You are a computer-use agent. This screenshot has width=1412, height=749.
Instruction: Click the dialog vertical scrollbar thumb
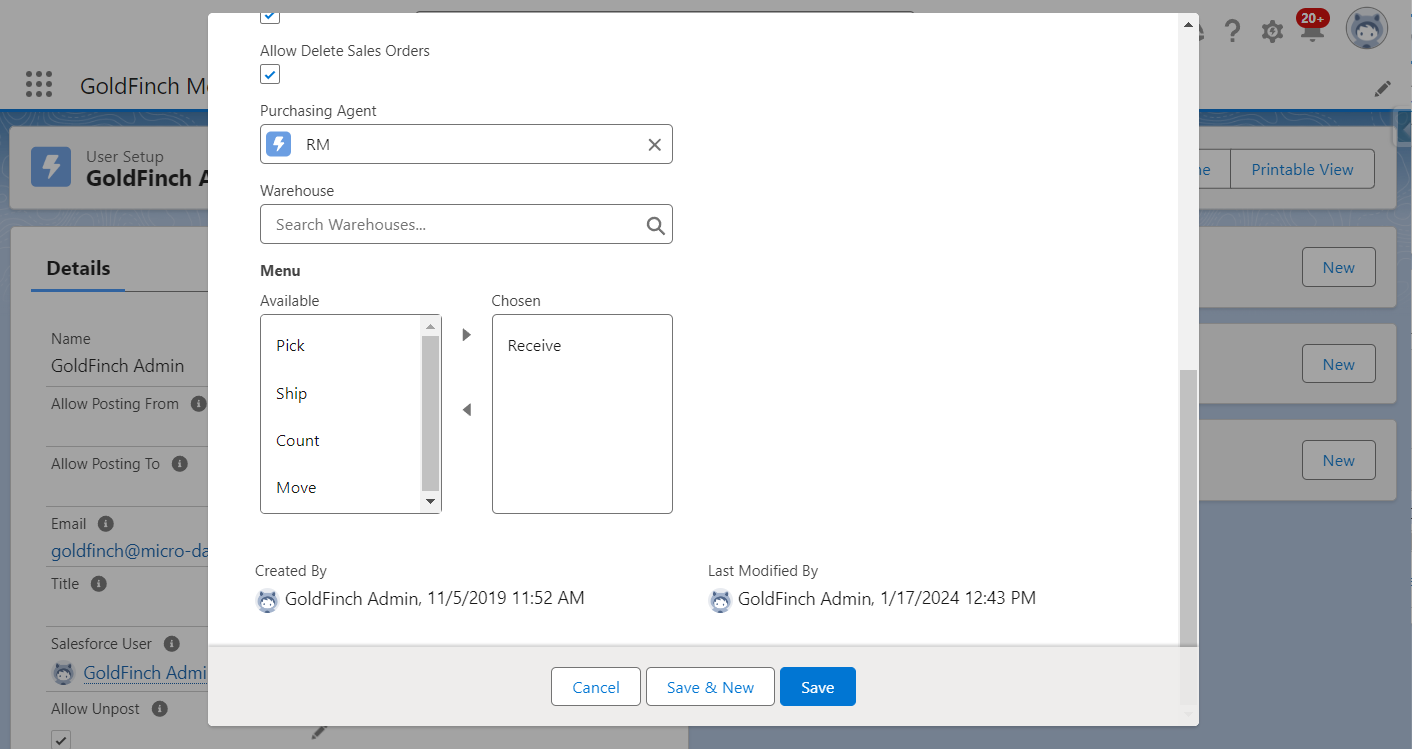[x=1188, y=507]
